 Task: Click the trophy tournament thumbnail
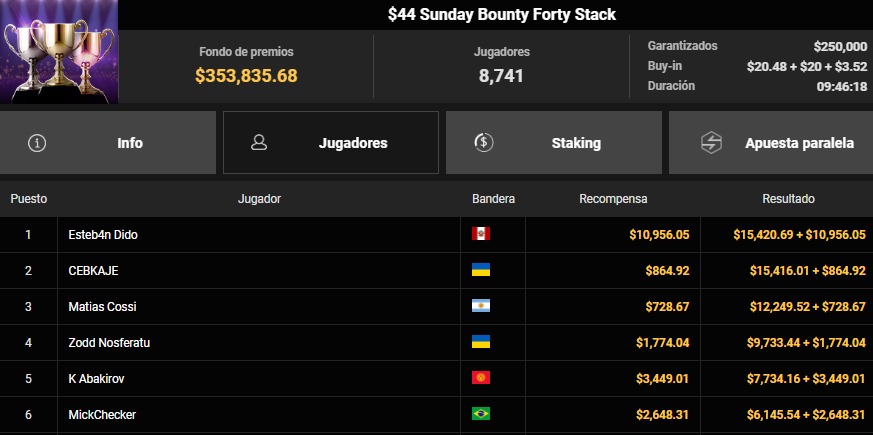[x=59, y=52]
